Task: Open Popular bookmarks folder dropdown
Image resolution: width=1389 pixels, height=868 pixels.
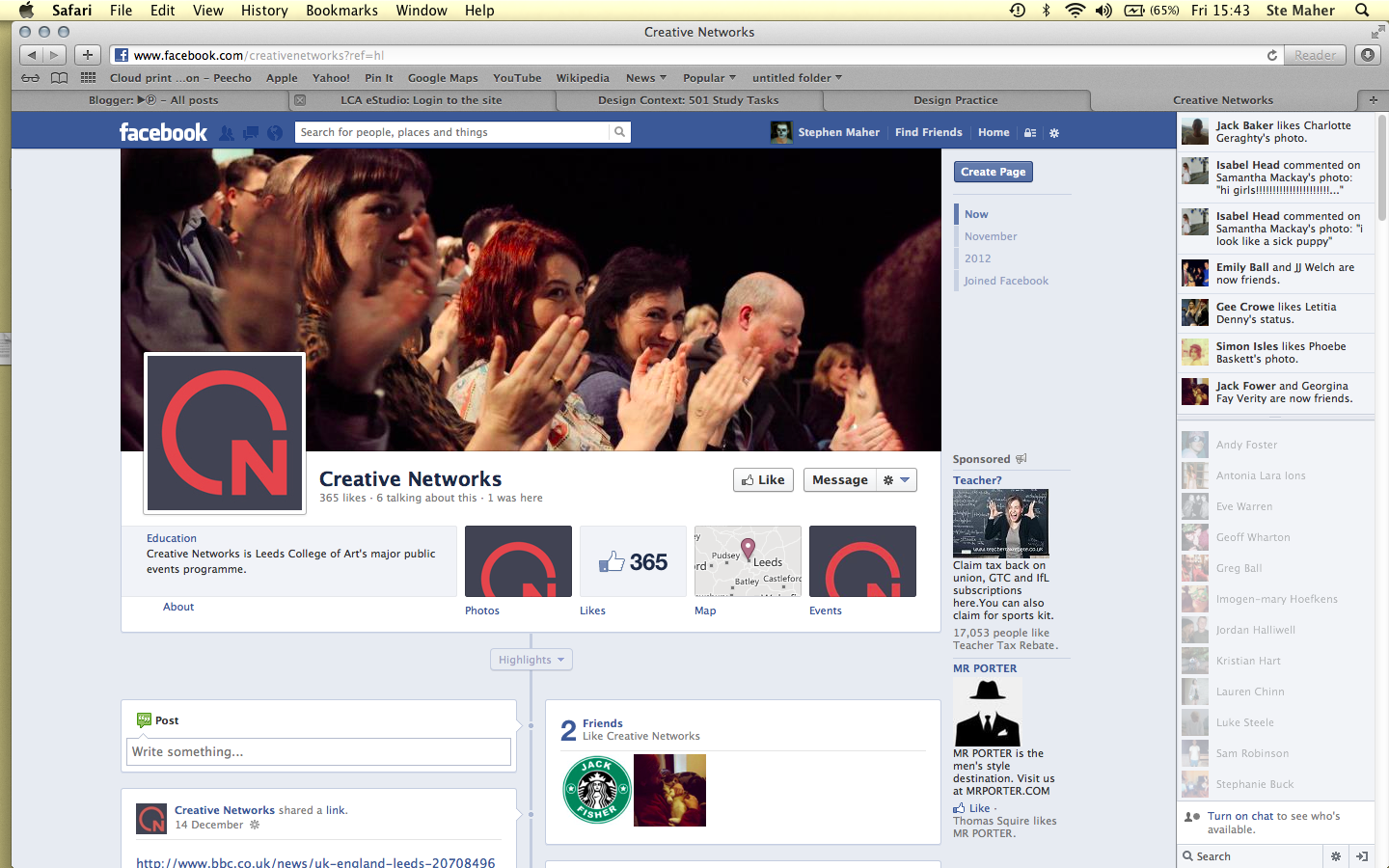Action: (x=709, y=78)
